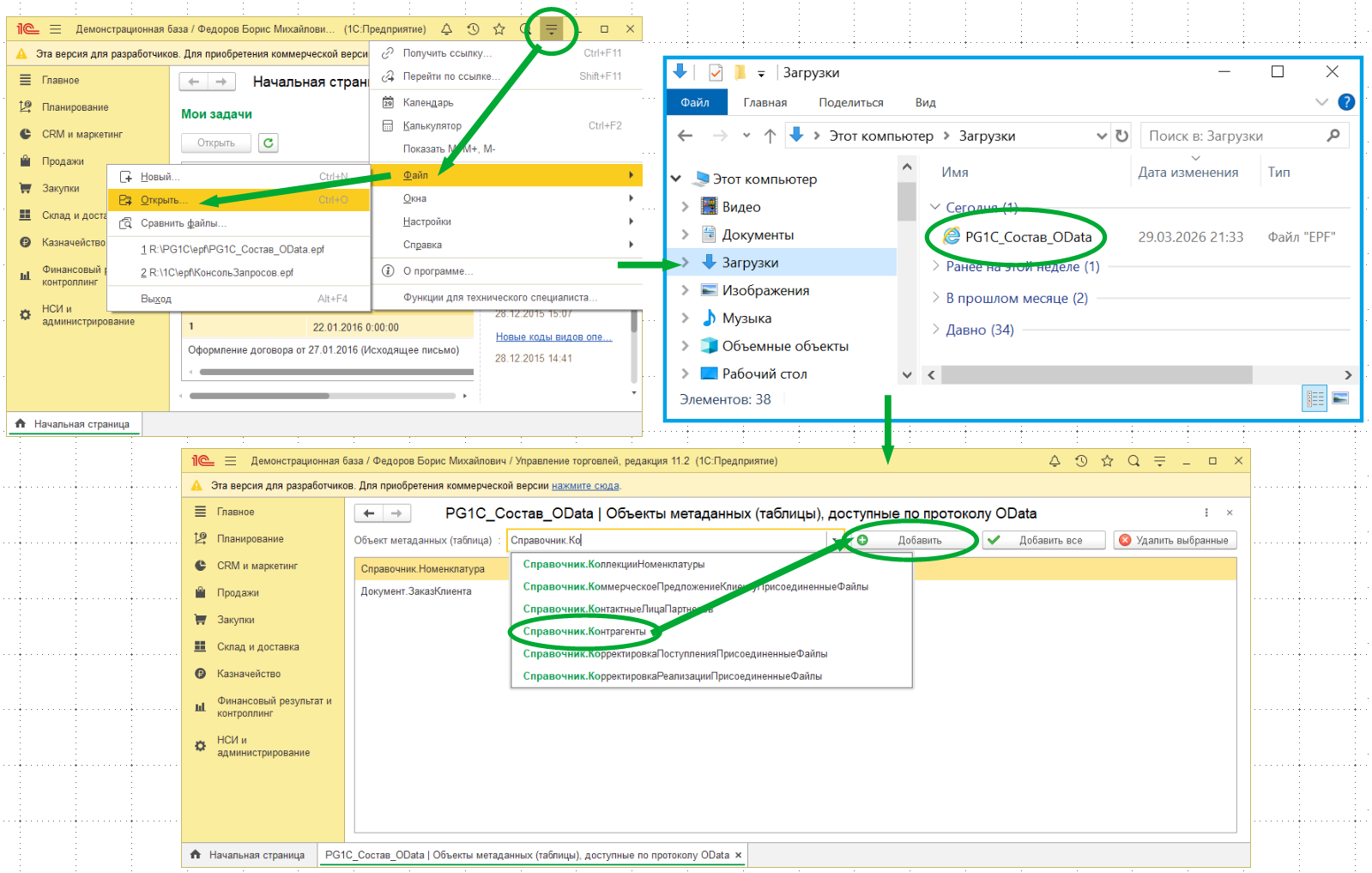Open service menu icon in upper 1C window

pyautogui.click(x=551, y=29)
